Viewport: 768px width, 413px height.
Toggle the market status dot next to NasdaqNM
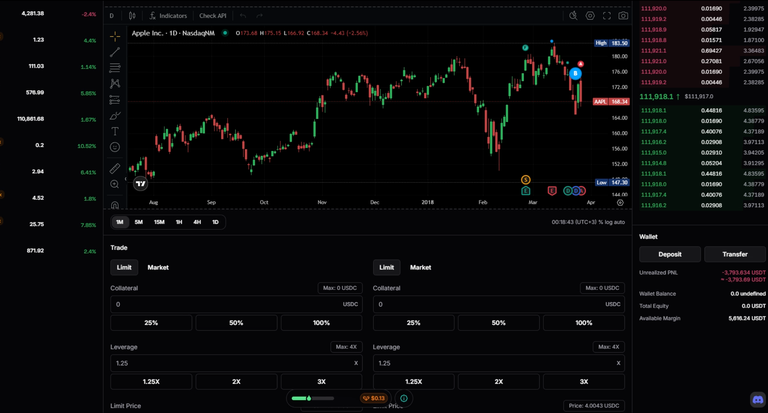[x=225, y=33]
